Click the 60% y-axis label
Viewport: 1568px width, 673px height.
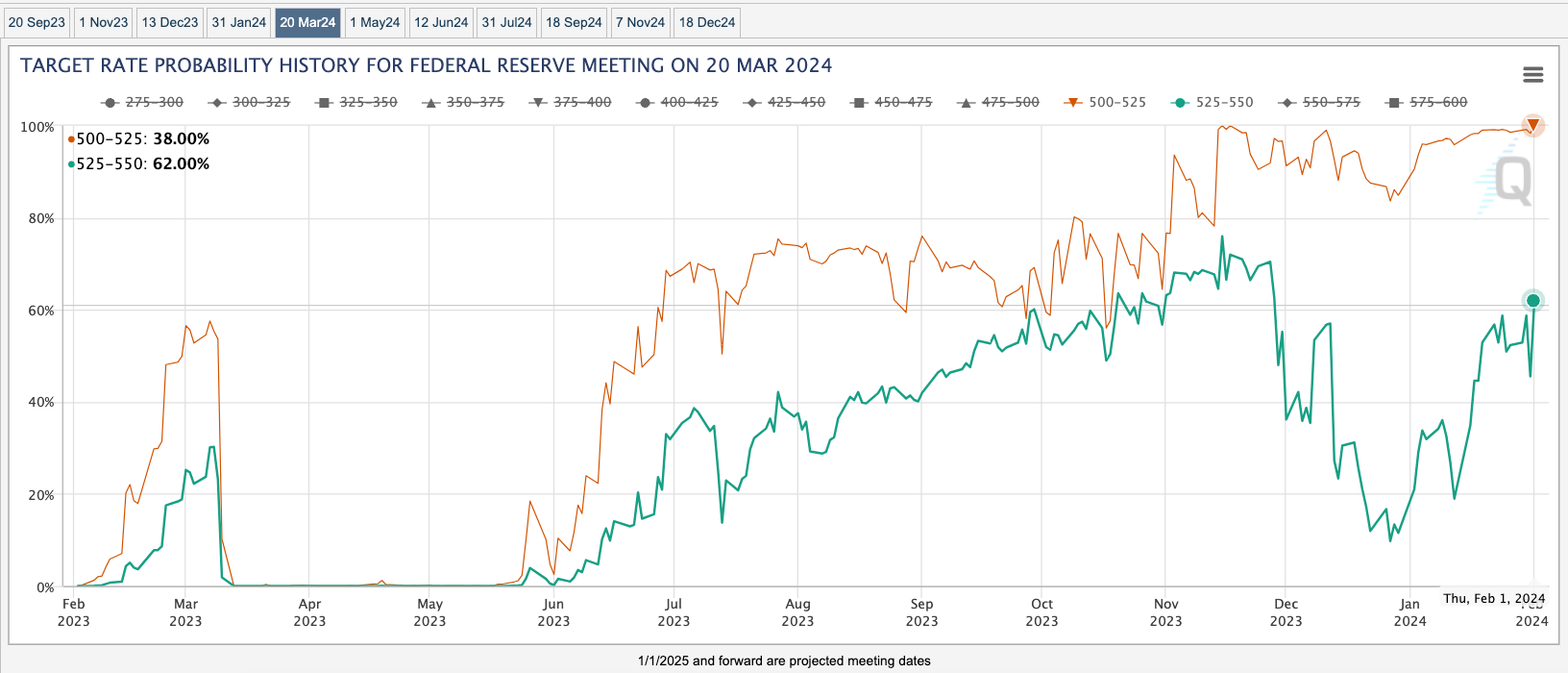click(x=41, y=311)
